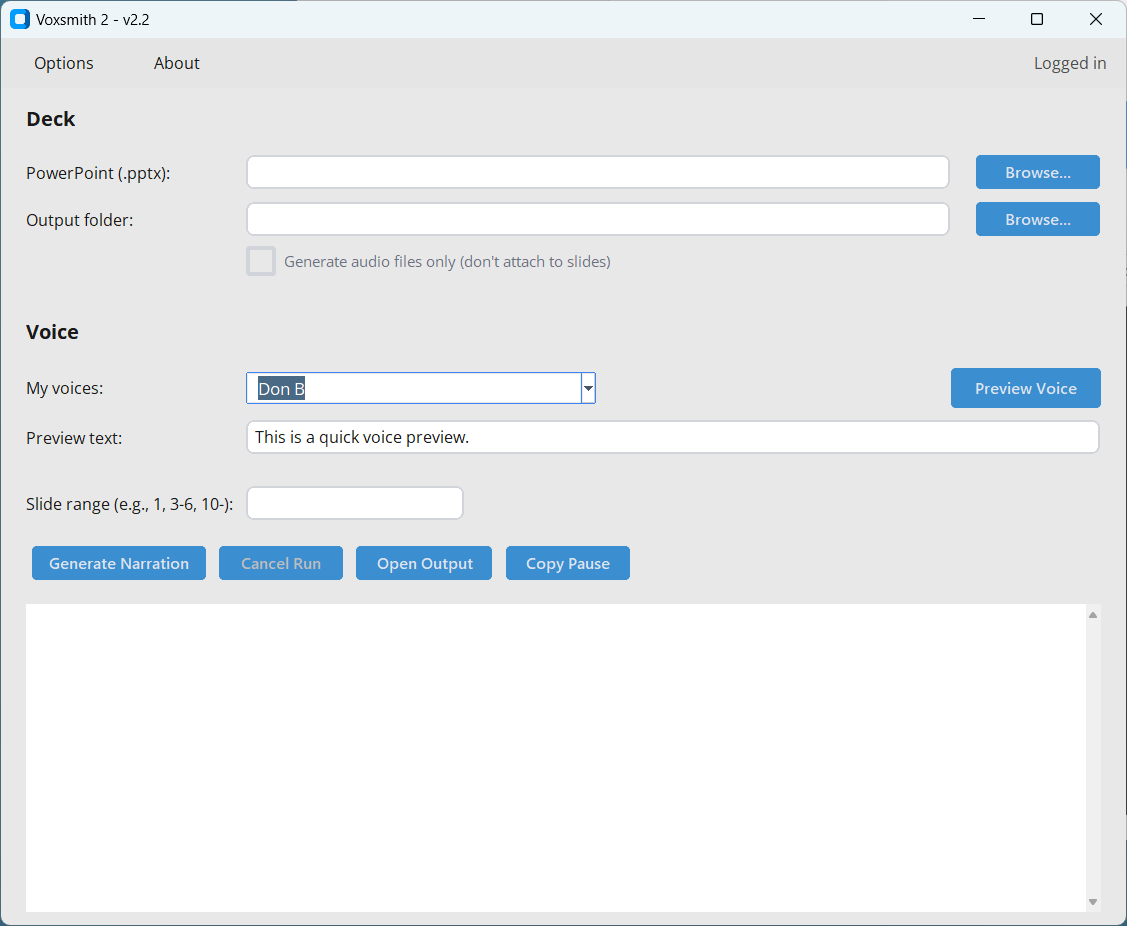Click the My voices label
The width and height of the screenshot is (1127, 926).
[x=65, y=388]
